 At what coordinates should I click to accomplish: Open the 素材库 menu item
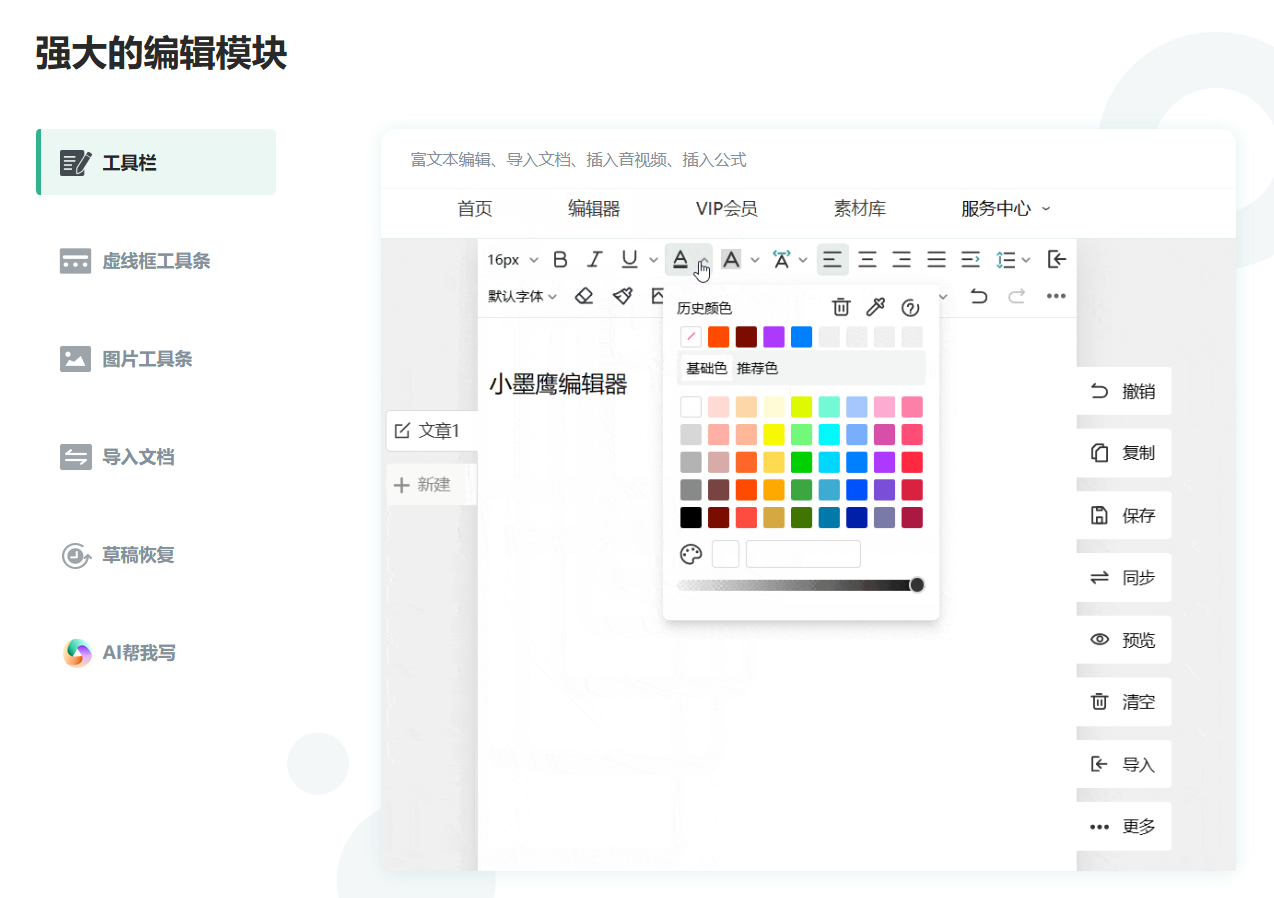coord(859,209)
